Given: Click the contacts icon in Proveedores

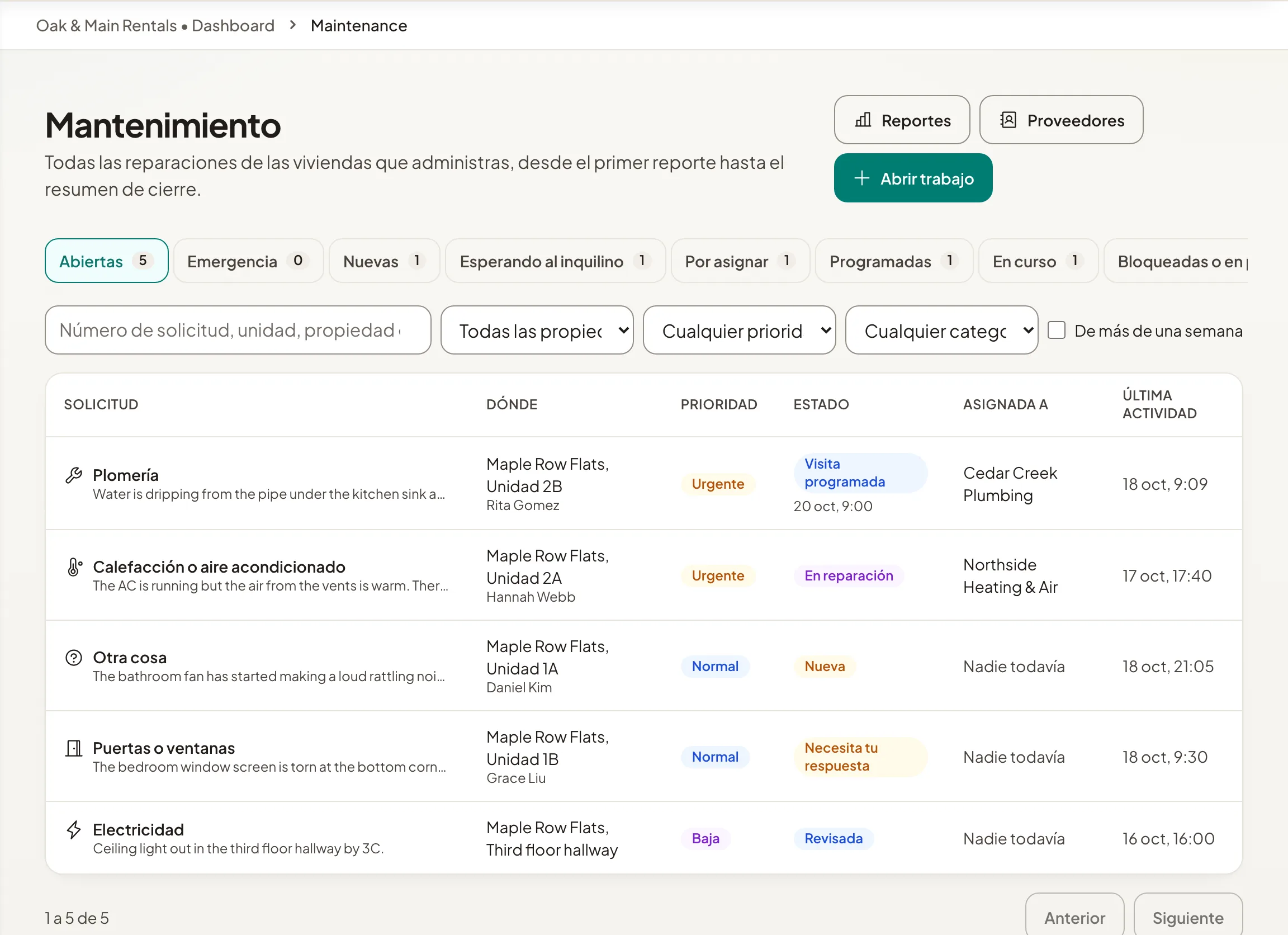Looking at the screenshot, I should click(x=1008, y=120).
